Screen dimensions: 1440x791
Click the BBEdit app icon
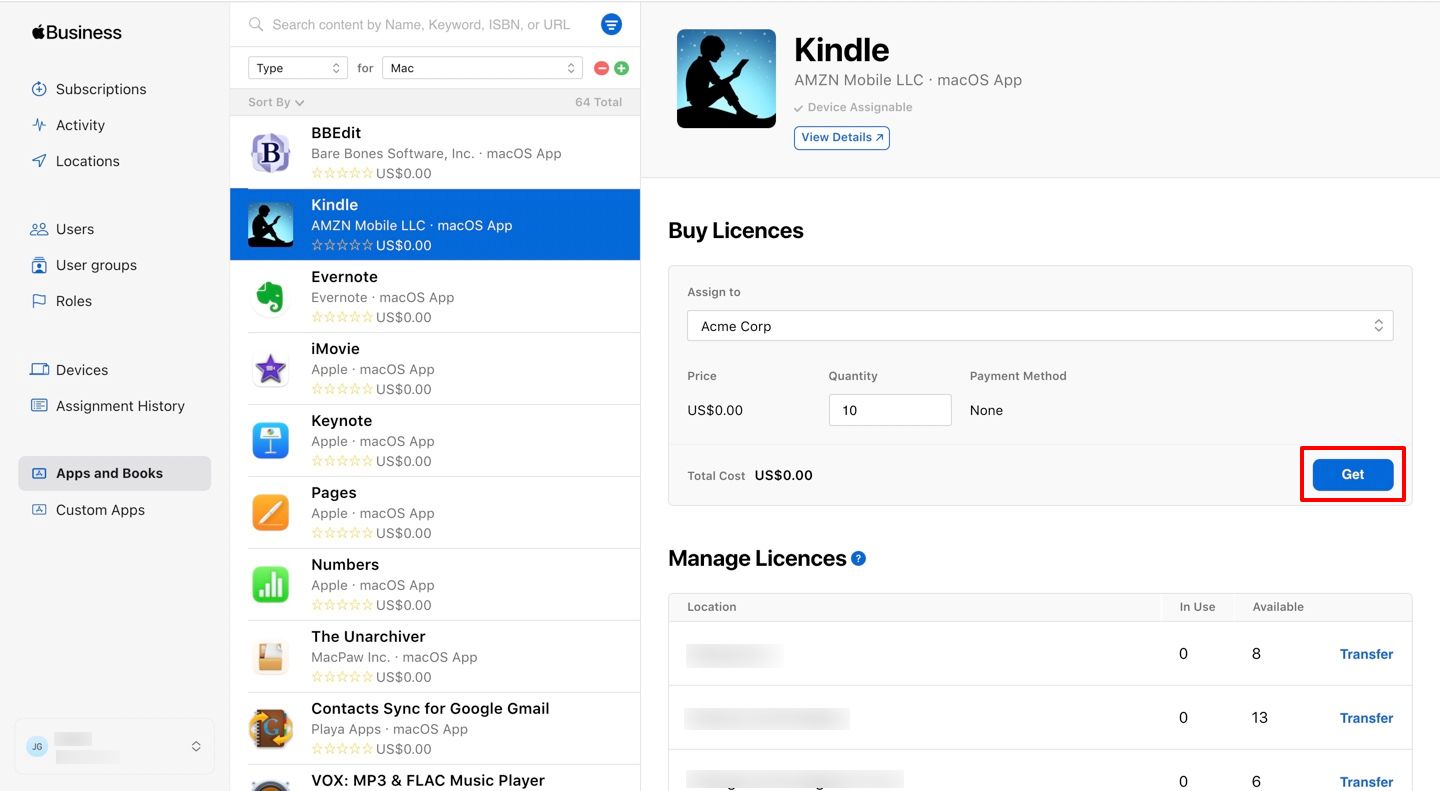tap(270, 153)
